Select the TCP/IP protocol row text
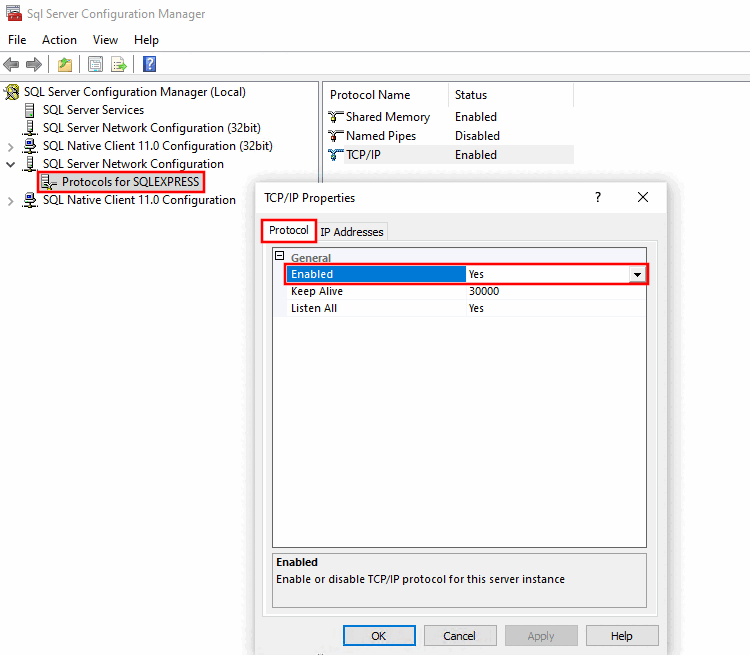 click(x=364, y=155)
